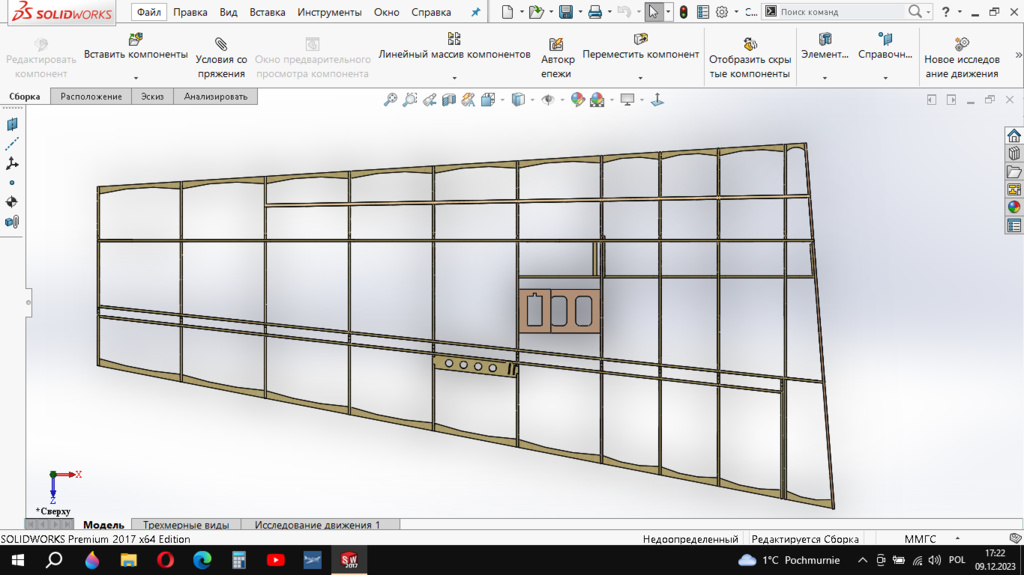This screenshot has height=575, width=1024.
Task: Toggle Отобразить скрытые компоненты
Action: point(749,44)
